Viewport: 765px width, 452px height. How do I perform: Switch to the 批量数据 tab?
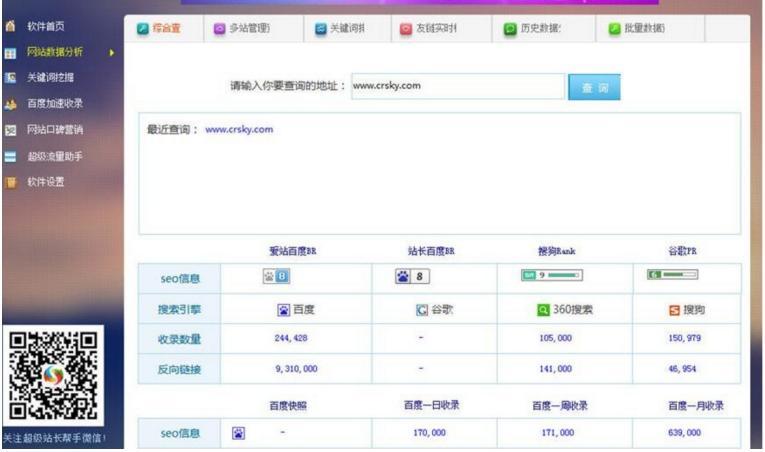[x=650, y=28]
